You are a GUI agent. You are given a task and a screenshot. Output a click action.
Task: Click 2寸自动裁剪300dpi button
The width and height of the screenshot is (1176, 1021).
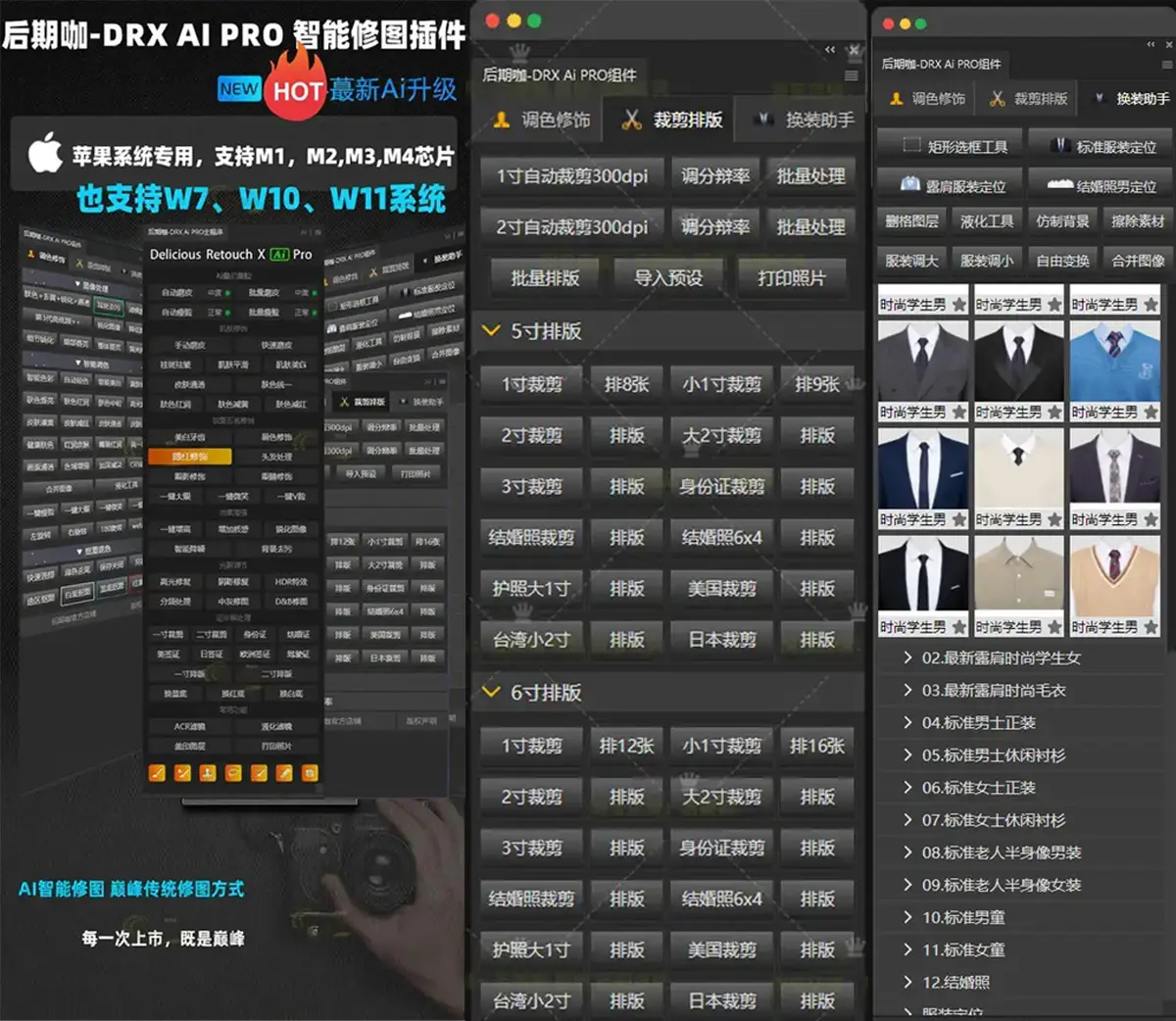point(571,227)
